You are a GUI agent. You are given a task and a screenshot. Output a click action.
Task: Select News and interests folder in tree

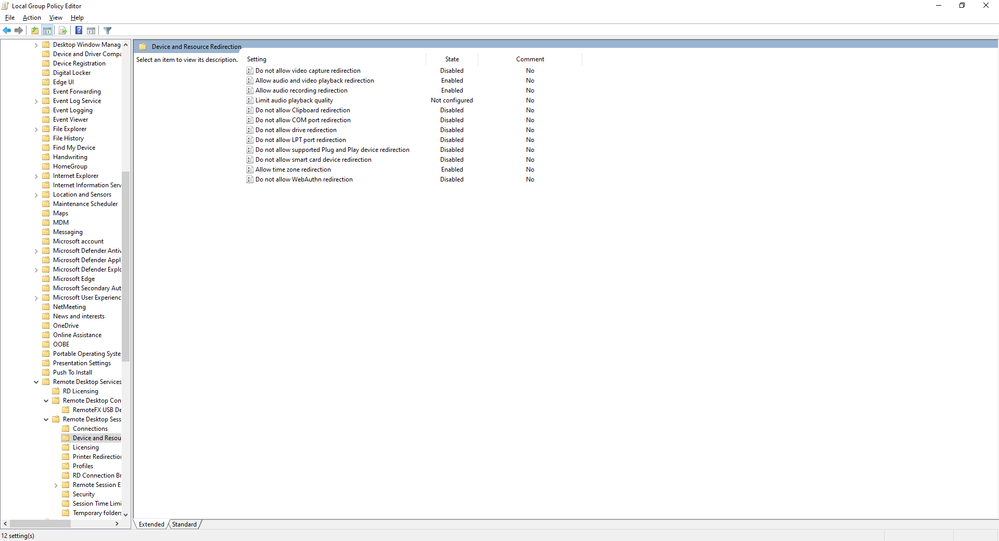pyautogui.click(x=78, y=316)
